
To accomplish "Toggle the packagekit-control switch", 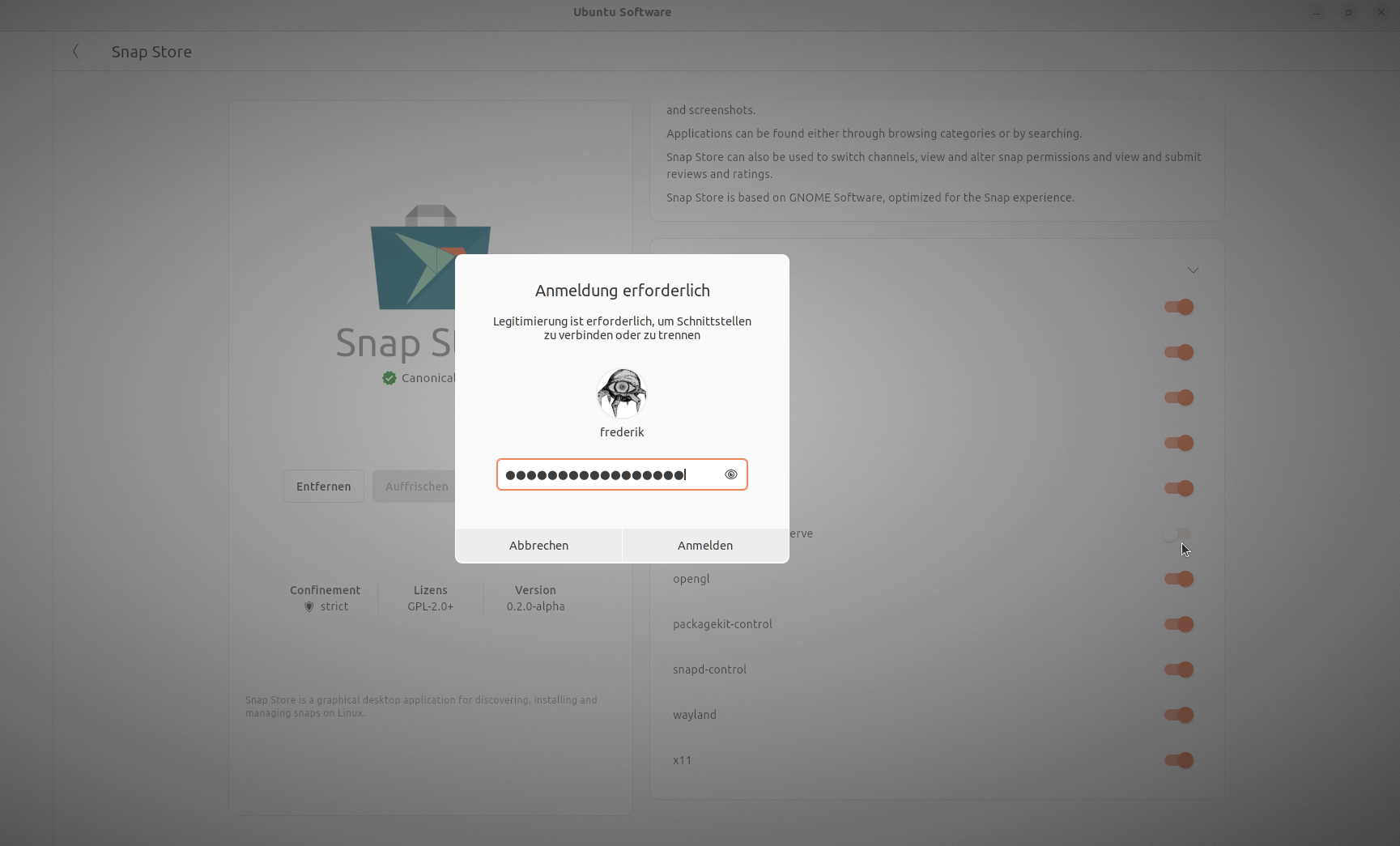I will pos(1179,624).
